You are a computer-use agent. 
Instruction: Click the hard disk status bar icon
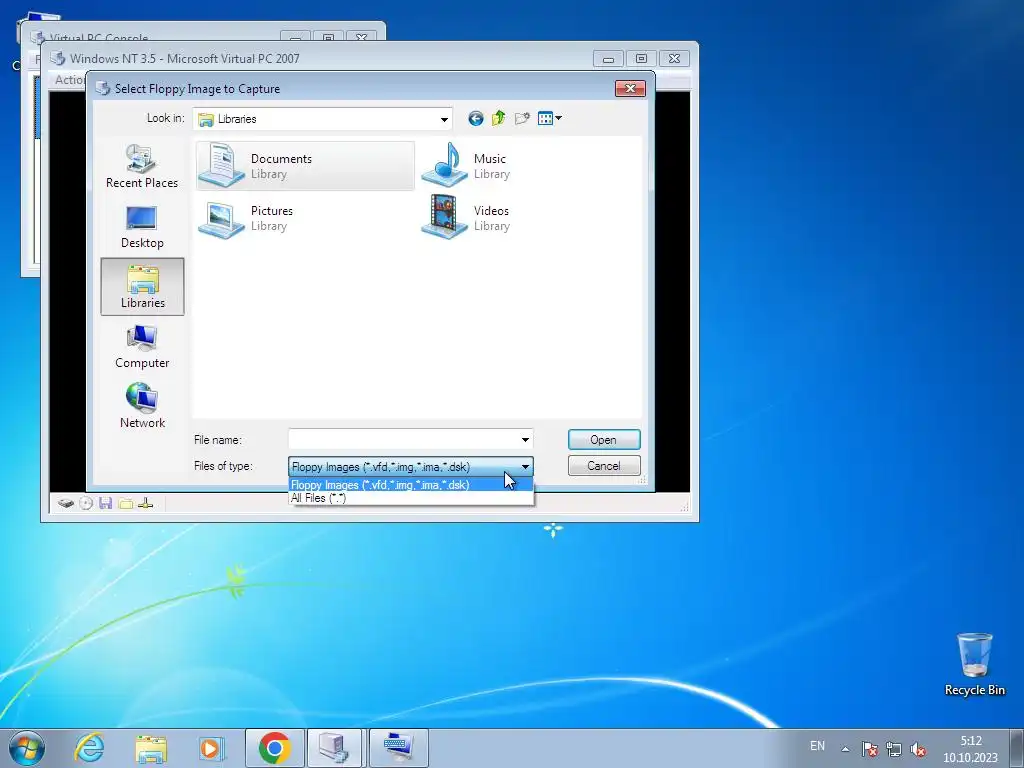pyautogui.click(x=65, y=503)
